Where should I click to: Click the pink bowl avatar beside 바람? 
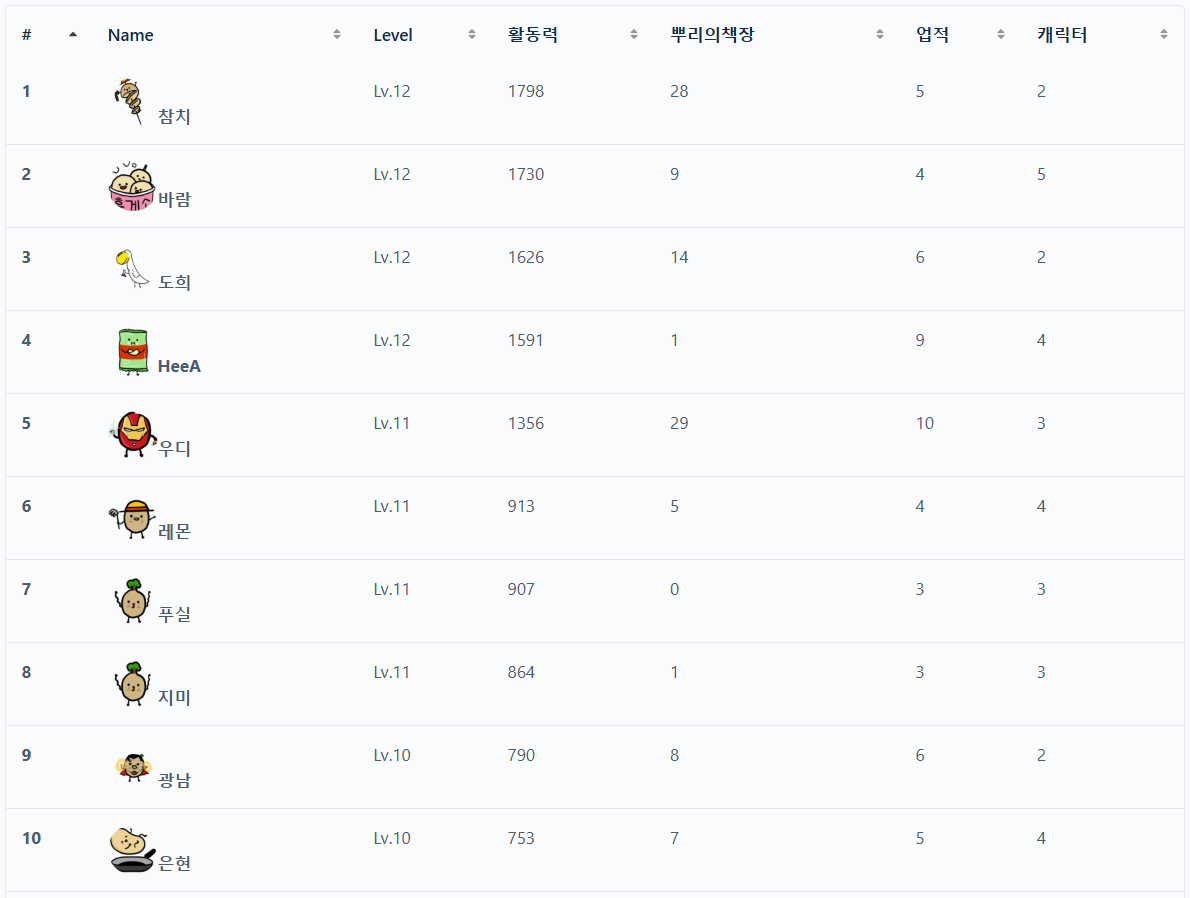coord(132,186)
